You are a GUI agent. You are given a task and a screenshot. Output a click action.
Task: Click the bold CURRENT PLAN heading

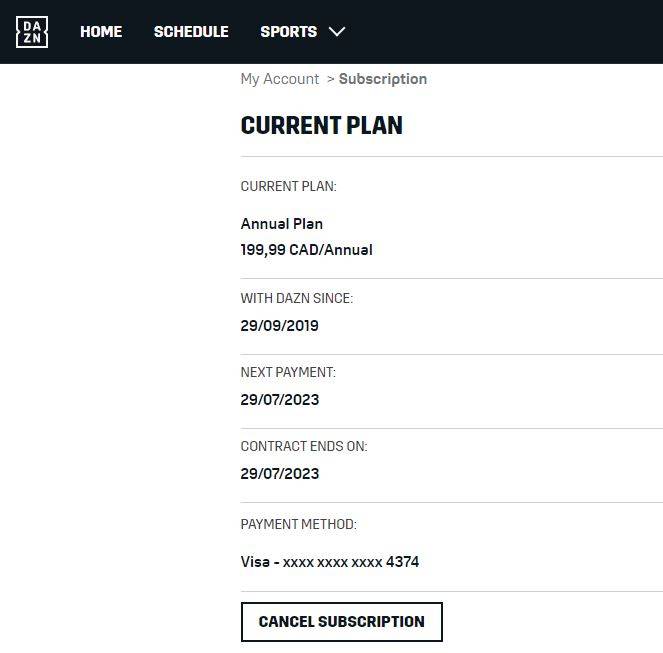point(322,126)
